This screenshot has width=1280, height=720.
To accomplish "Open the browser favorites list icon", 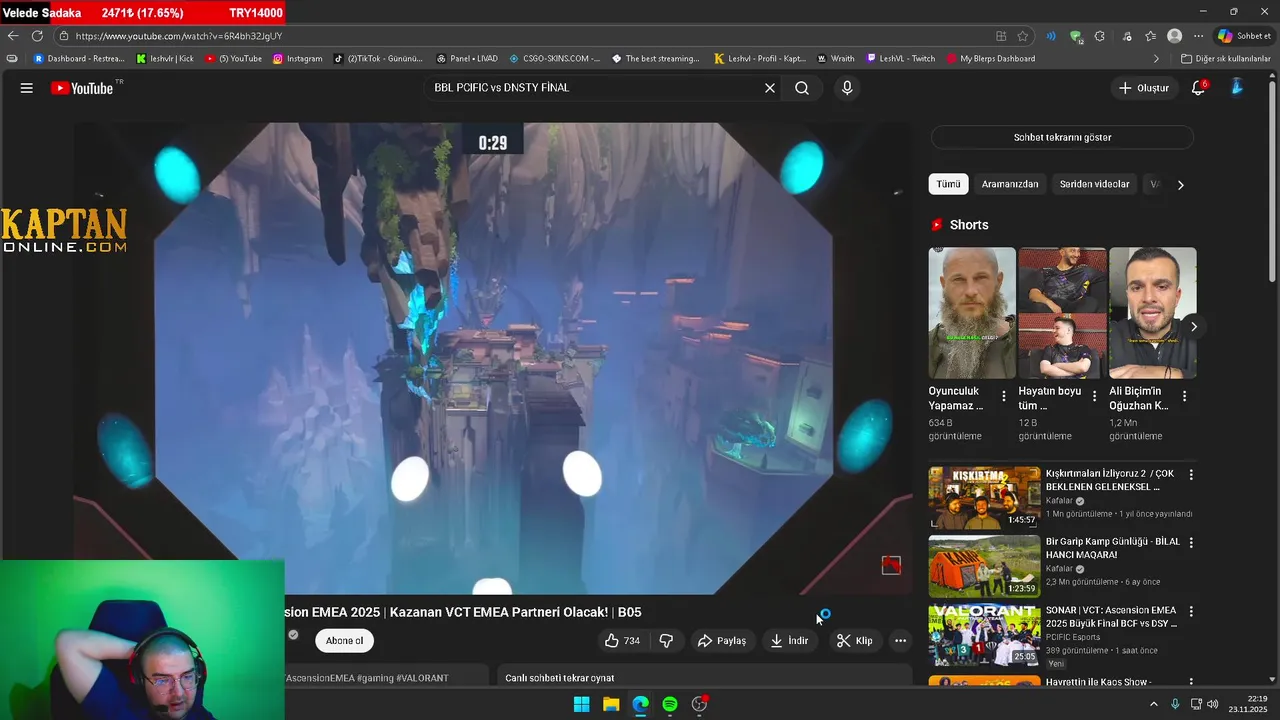I will tap(1151, 36).
